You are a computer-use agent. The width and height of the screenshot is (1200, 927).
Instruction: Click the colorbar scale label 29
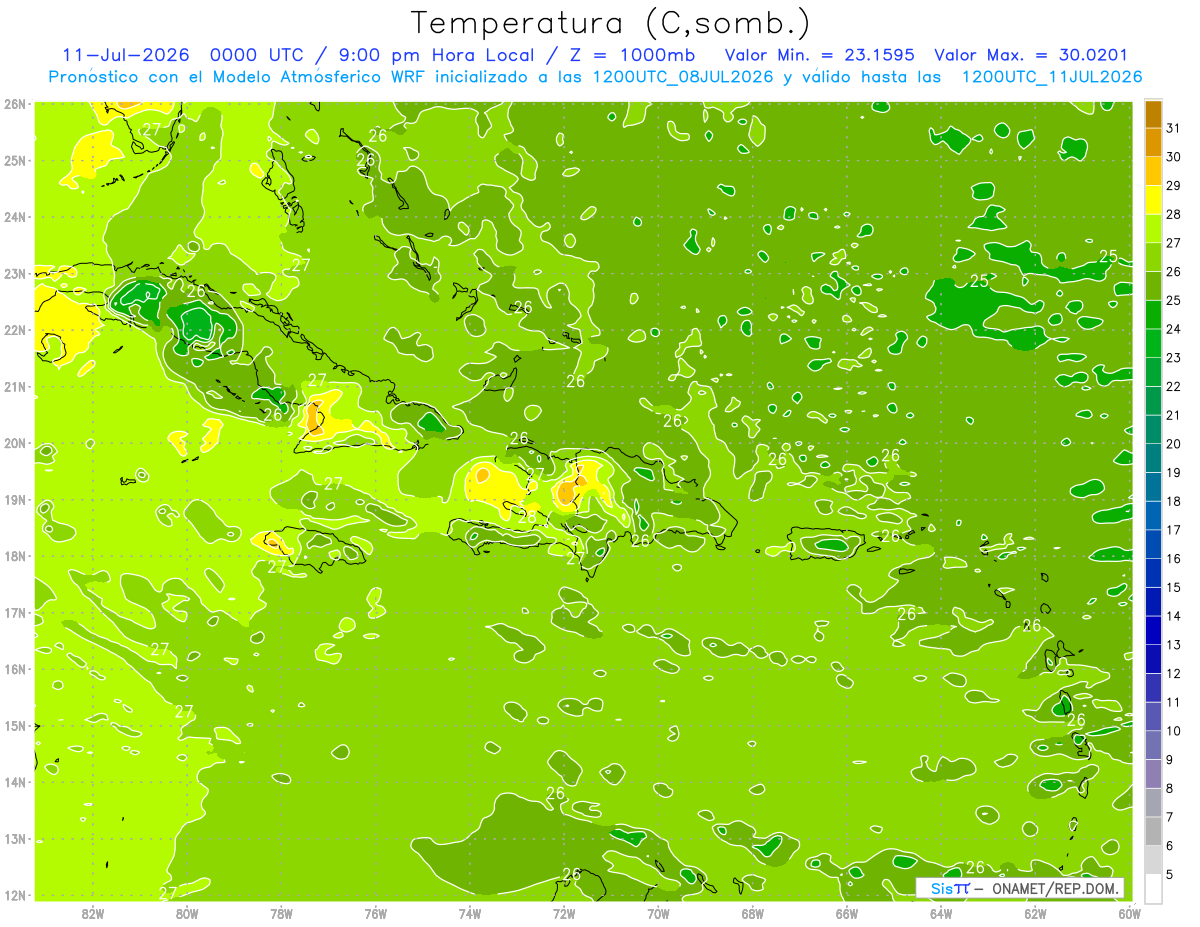click(1173, 186)
